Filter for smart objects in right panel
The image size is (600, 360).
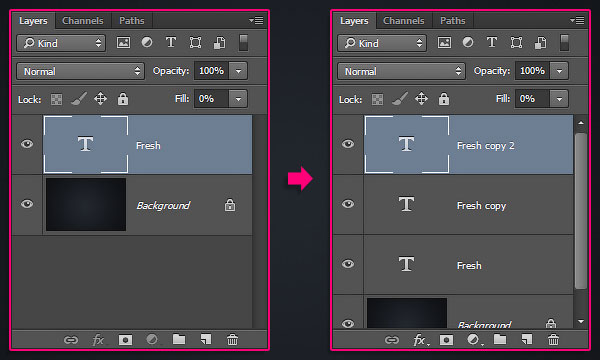(x=540, y=42)
